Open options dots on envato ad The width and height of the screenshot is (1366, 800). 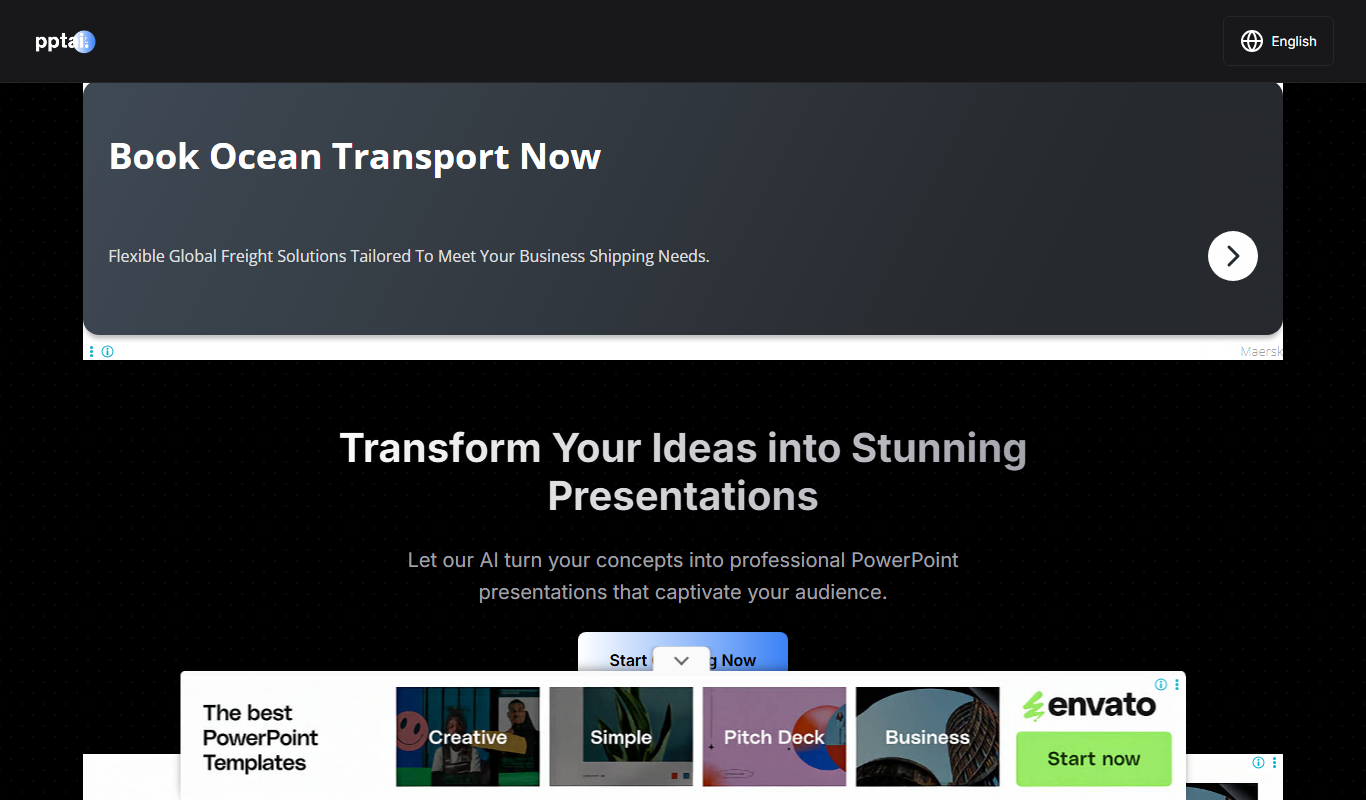point(1177,685)
